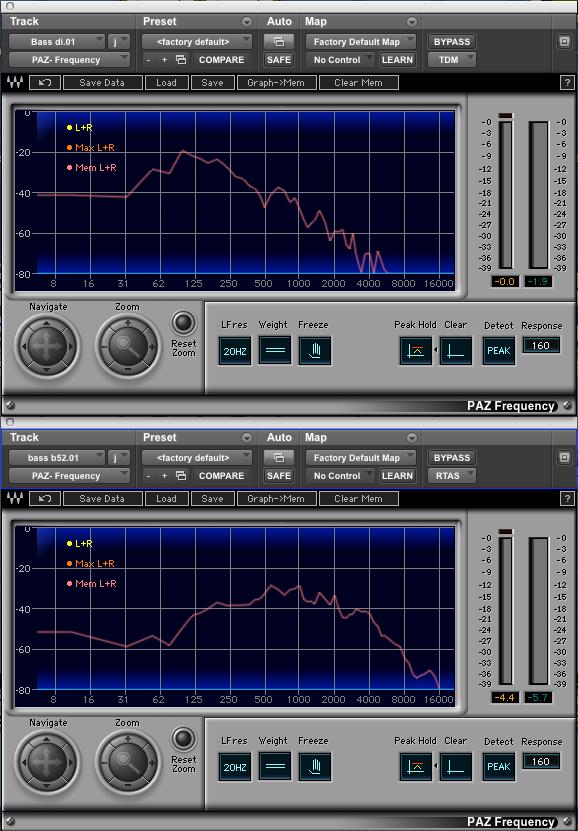This screenshot has width=578, height=831.
Task: Click Navigate pad in Bass di.01 window
Action: coord(47,346)
